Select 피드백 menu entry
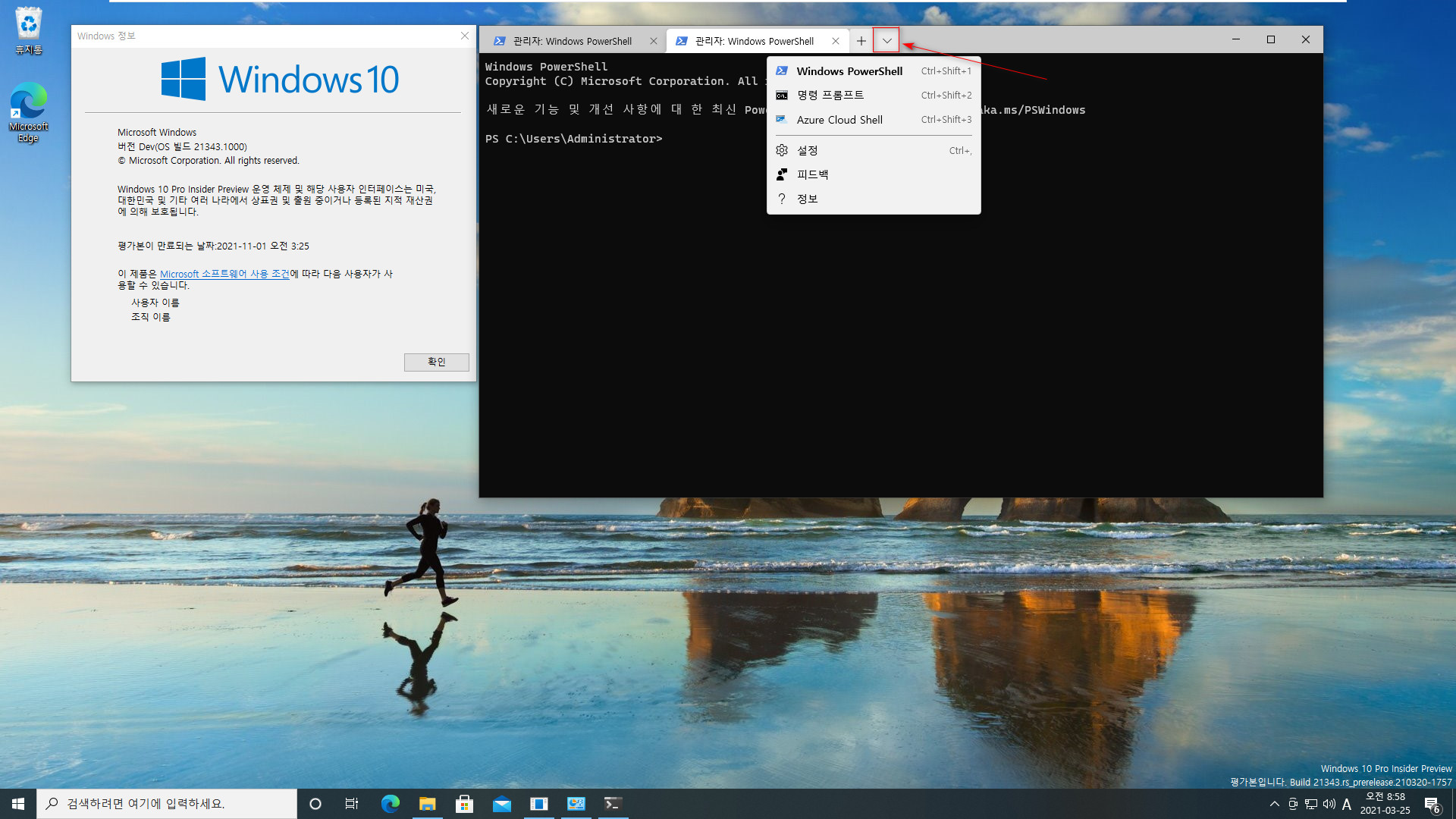This screenshot has width=1456, height=819. 874,175
